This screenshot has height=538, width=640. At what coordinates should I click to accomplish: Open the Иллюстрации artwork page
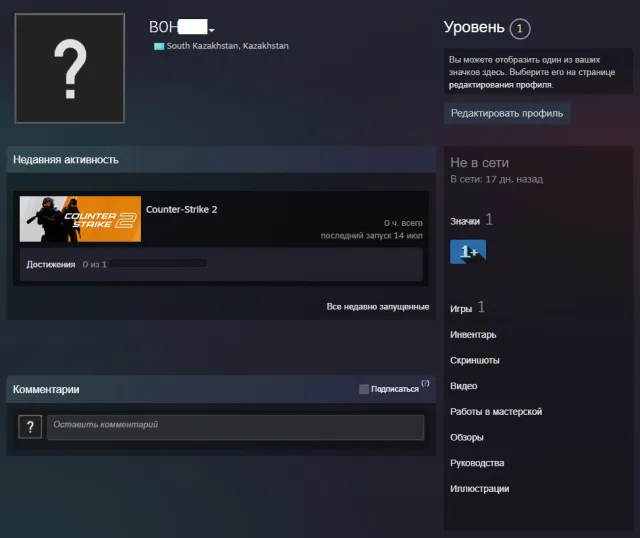(x=479, y=489)
